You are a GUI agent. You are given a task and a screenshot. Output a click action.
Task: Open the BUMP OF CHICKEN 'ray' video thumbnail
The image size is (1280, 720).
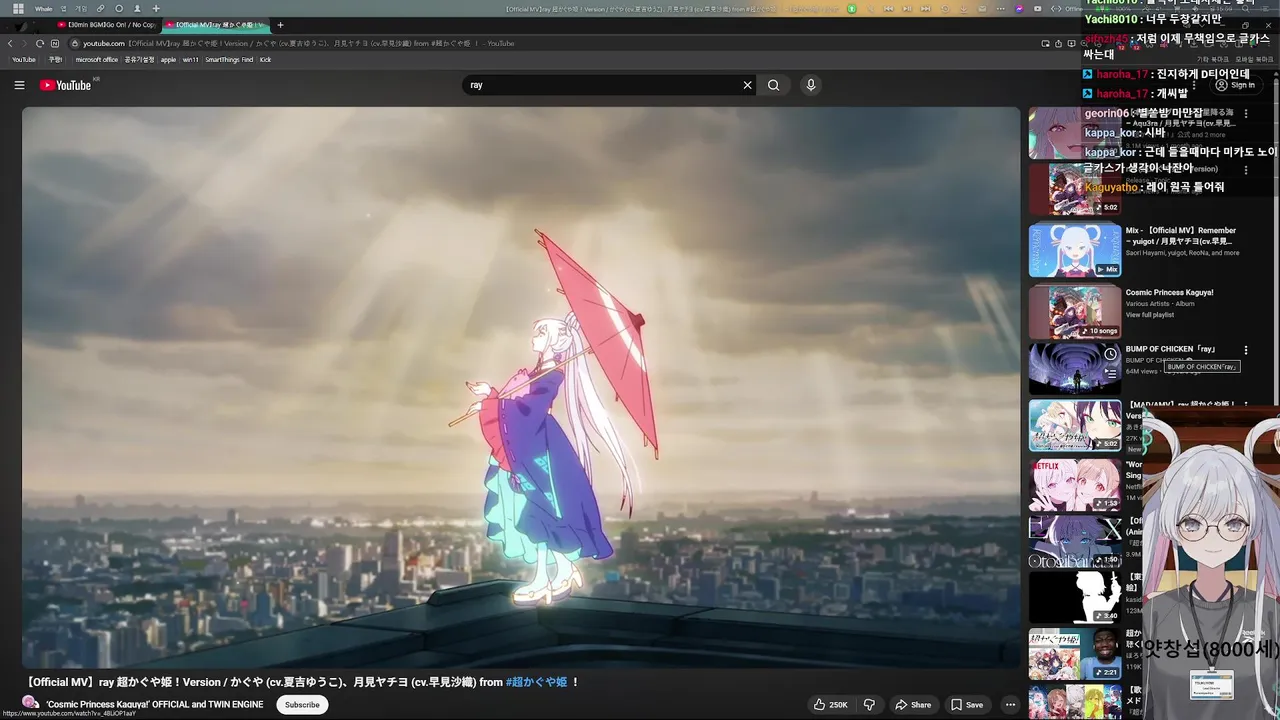(x=1075, y=369)
